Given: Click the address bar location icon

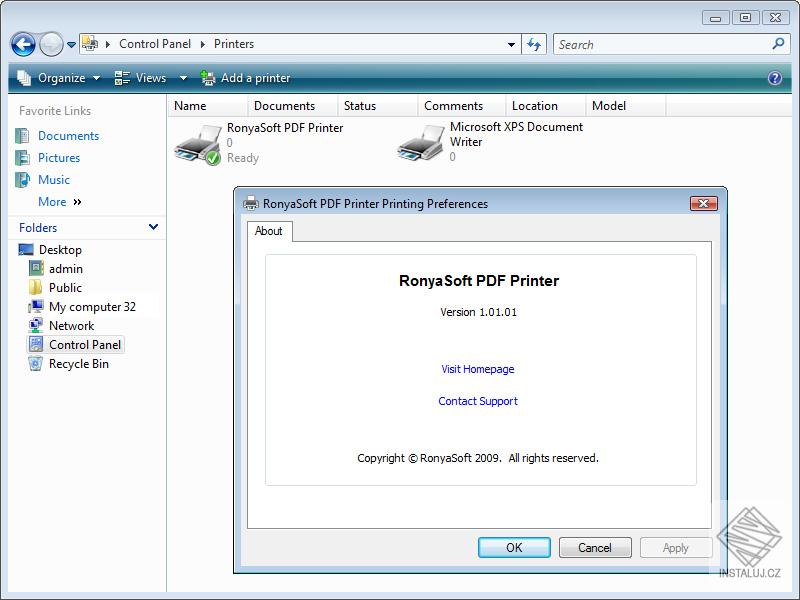Looking at the screenshot, I should point(90,44).
